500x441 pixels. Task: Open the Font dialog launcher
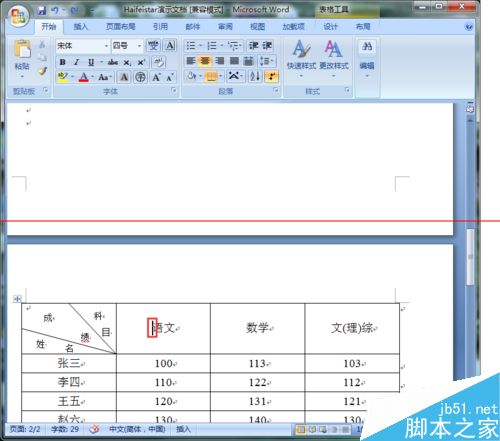[173, 90]
